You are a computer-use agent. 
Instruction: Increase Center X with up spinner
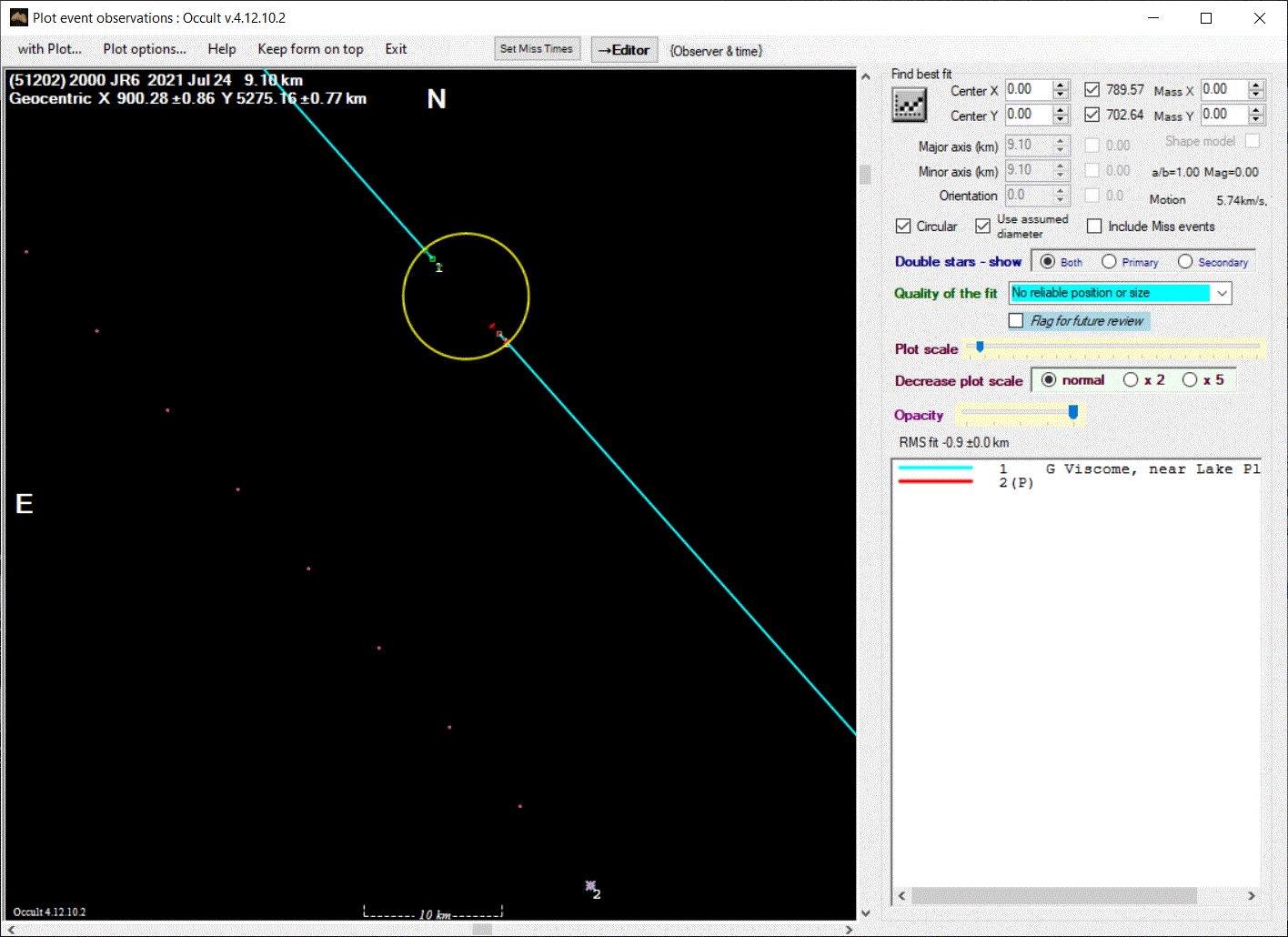pos(1061,85)
